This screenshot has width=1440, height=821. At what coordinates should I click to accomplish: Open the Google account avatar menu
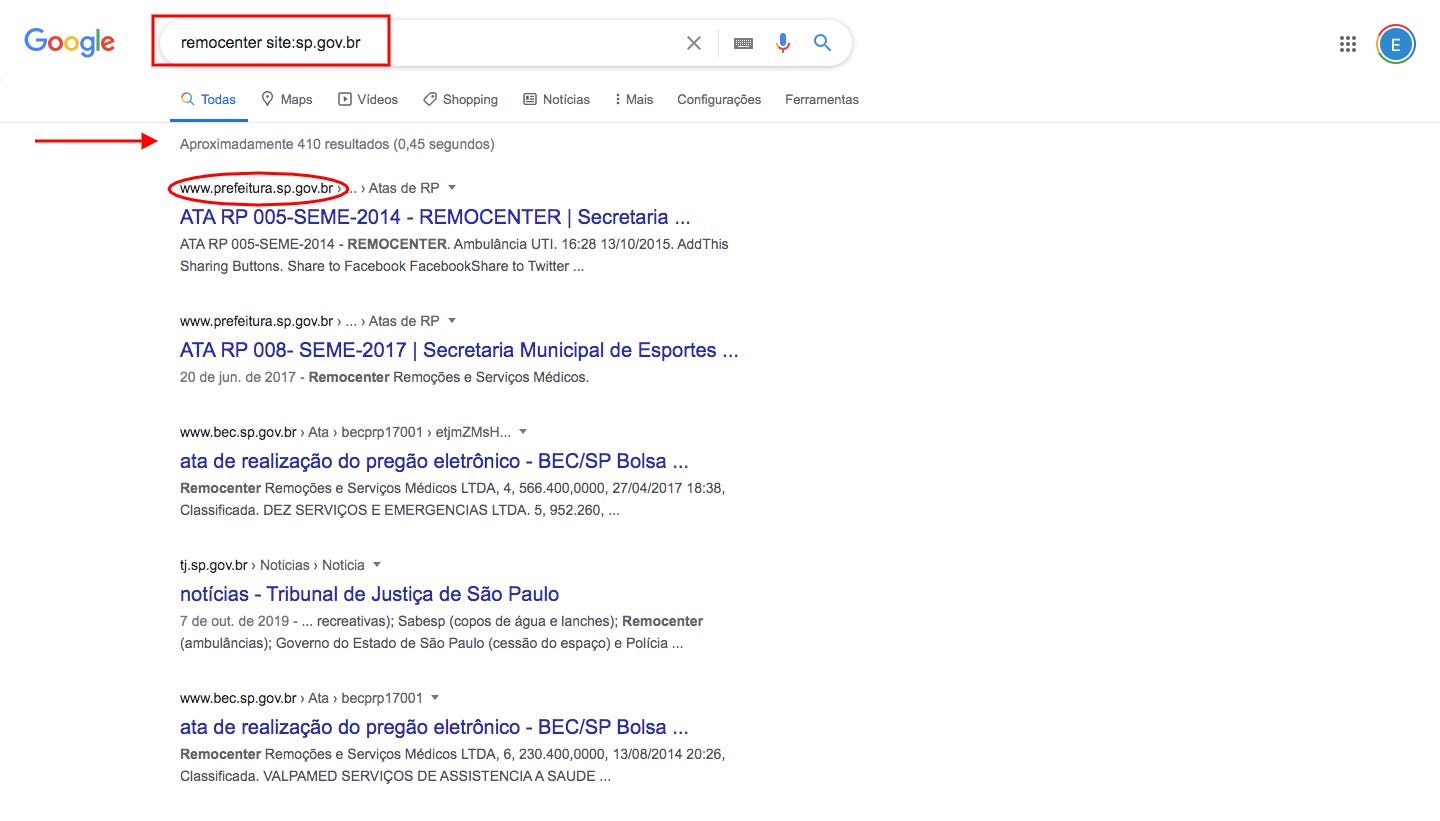tap(1396, 43)
